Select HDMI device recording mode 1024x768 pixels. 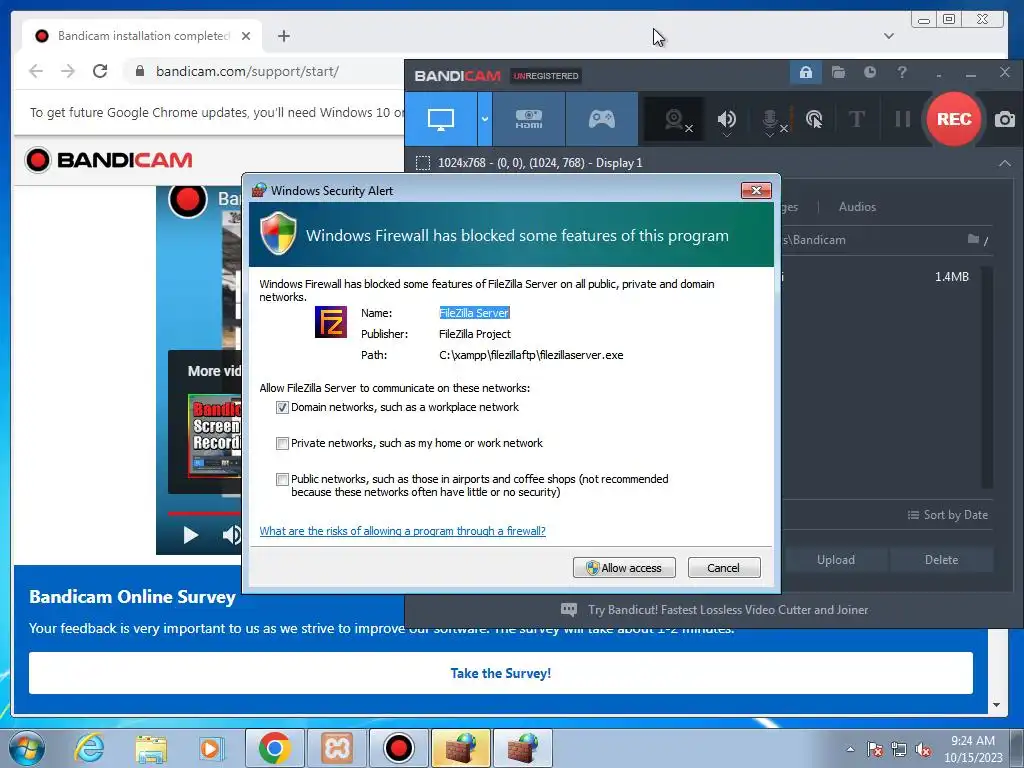click(x=529, y=119)
